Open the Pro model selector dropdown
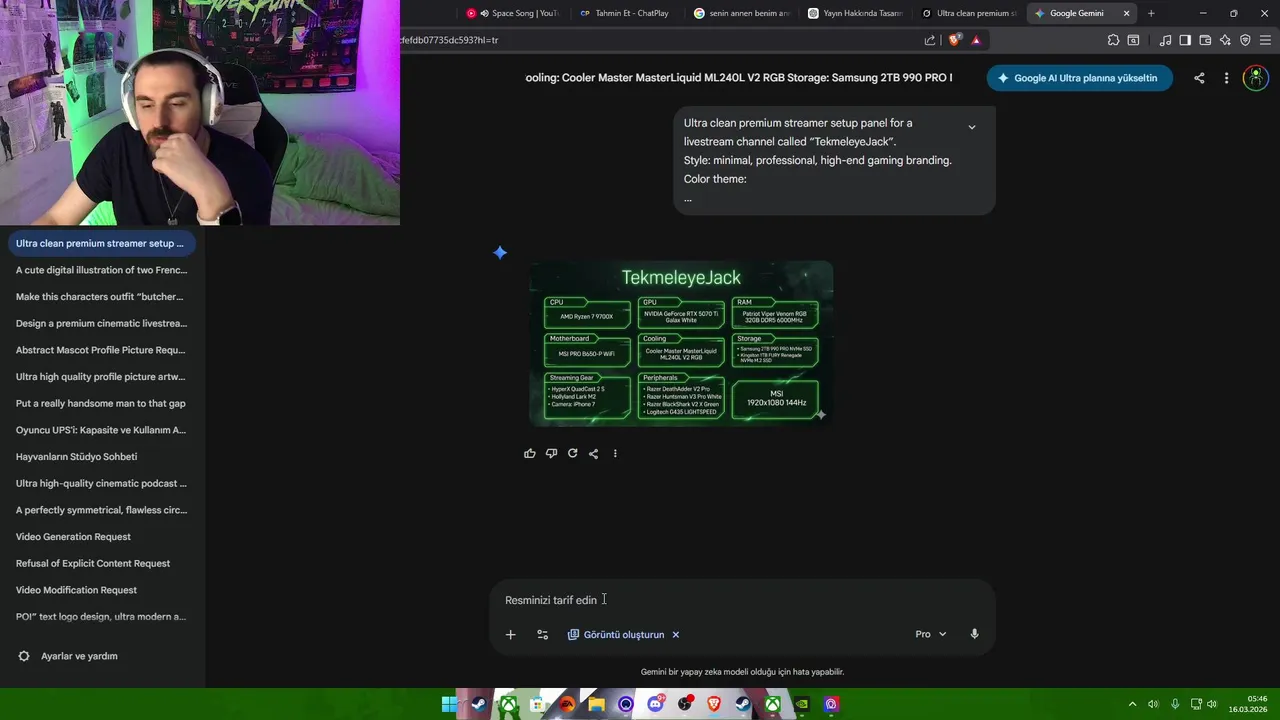The image size is (1280, 720). (x=931, y=634)
